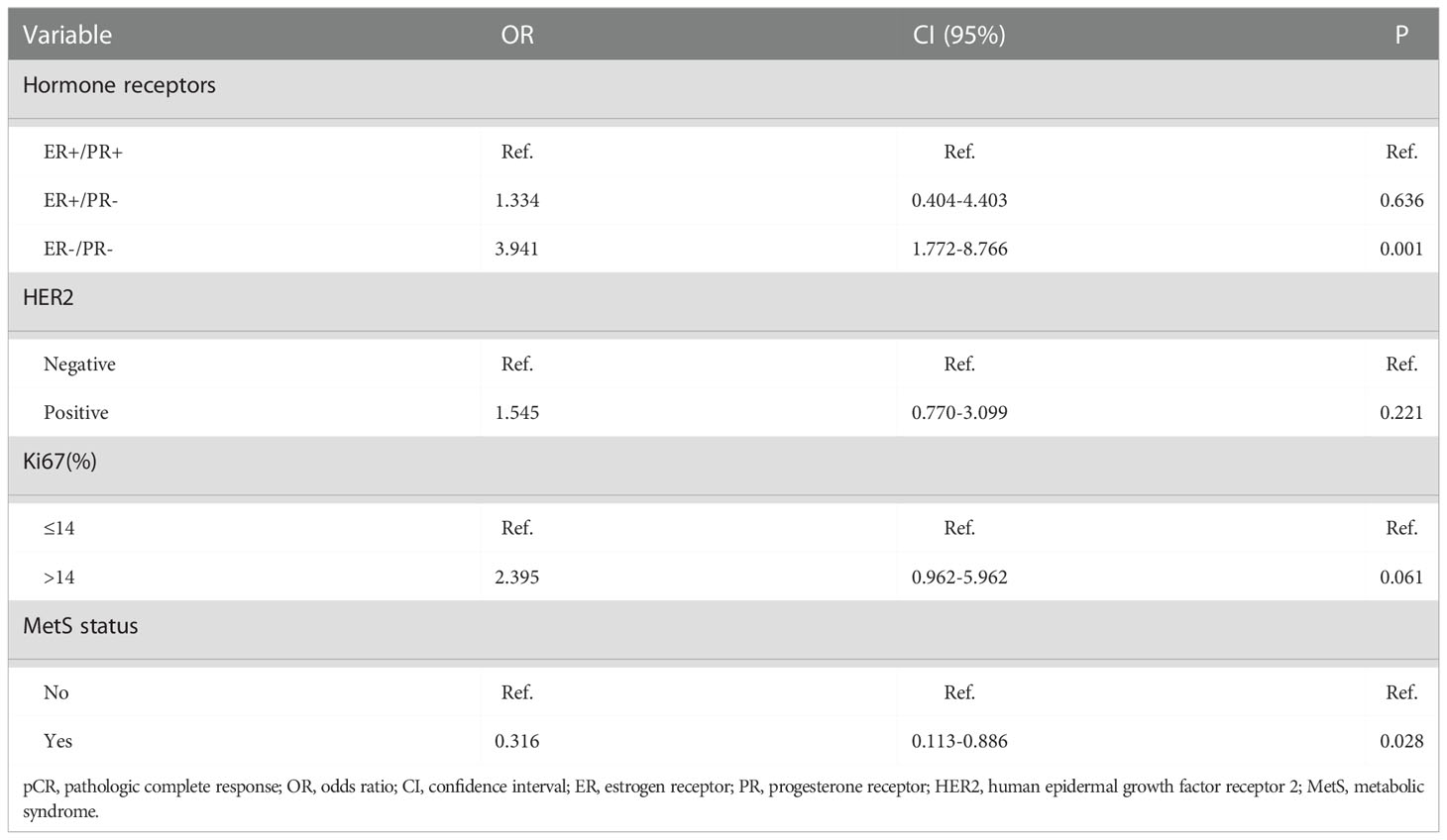1447x840 pixels.
Task: Click the Variable column header
Action: [67, 35]
